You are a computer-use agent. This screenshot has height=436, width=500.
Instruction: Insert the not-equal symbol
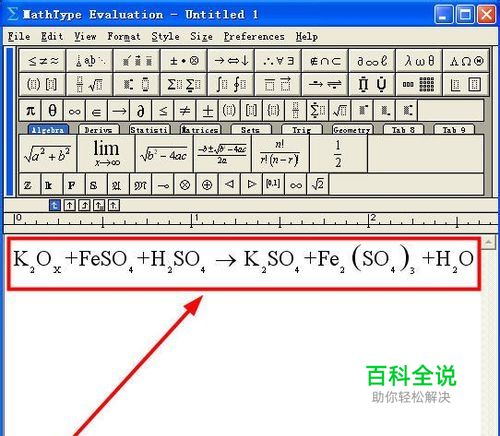tap(185, 110)
